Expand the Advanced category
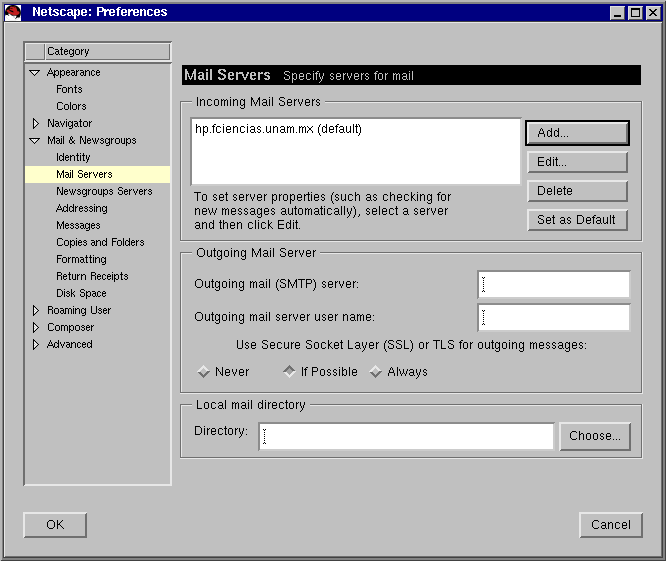Screen dimensions: 666x561 pos(35,345)
